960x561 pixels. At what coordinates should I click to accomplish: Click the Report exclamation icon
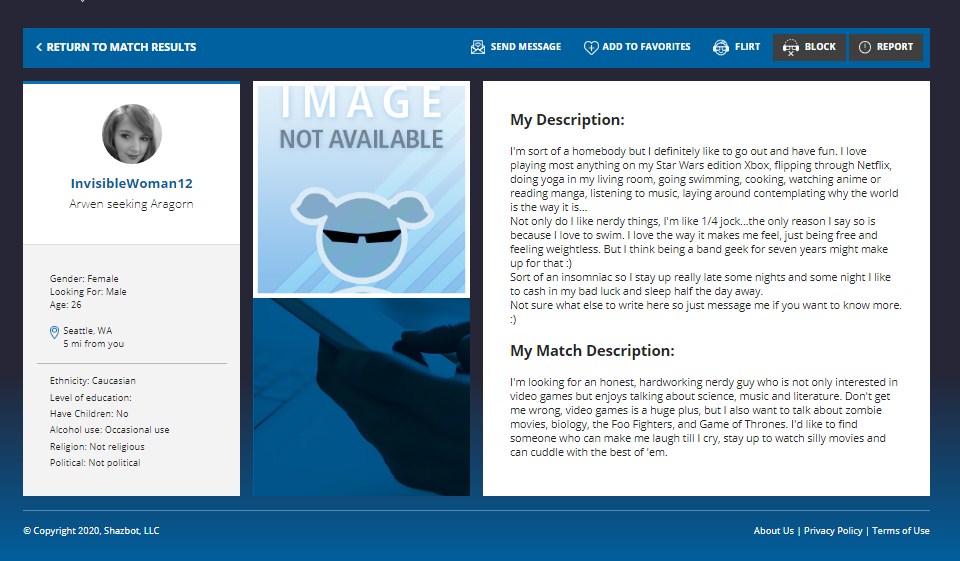coord(865,47)
